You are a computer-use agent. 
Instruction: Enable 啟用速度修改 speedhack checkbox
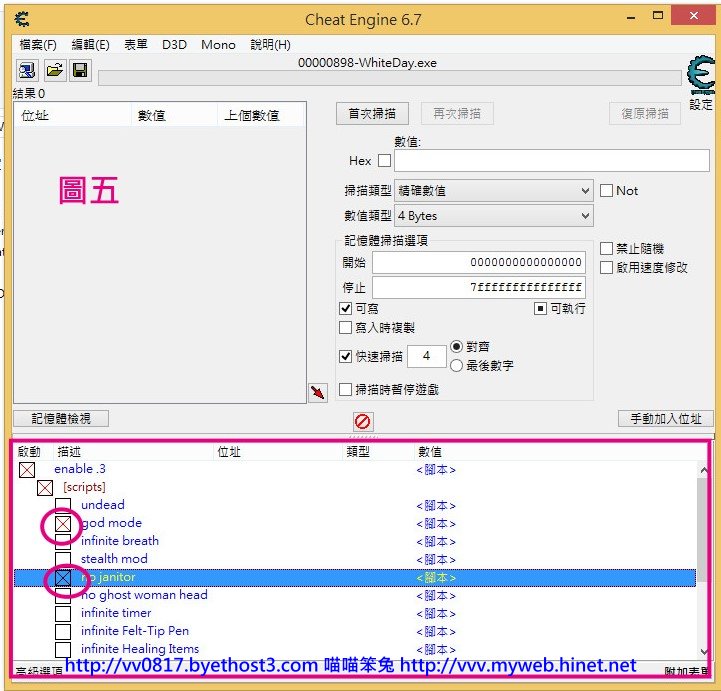606,268
